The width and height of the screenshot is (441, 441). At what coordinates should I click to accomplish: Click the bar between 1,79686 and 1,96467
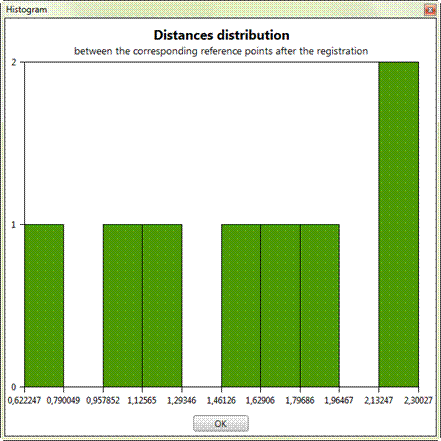320,305
